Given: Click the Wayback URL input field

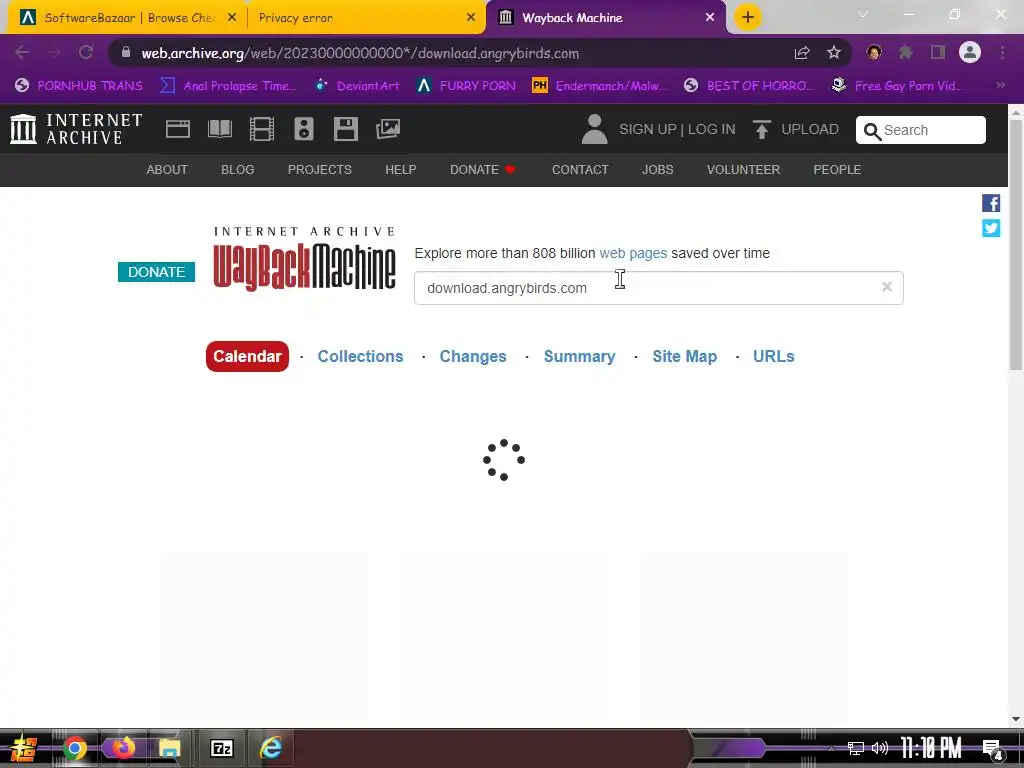Looking at the screenshot, I should point(658,288).
